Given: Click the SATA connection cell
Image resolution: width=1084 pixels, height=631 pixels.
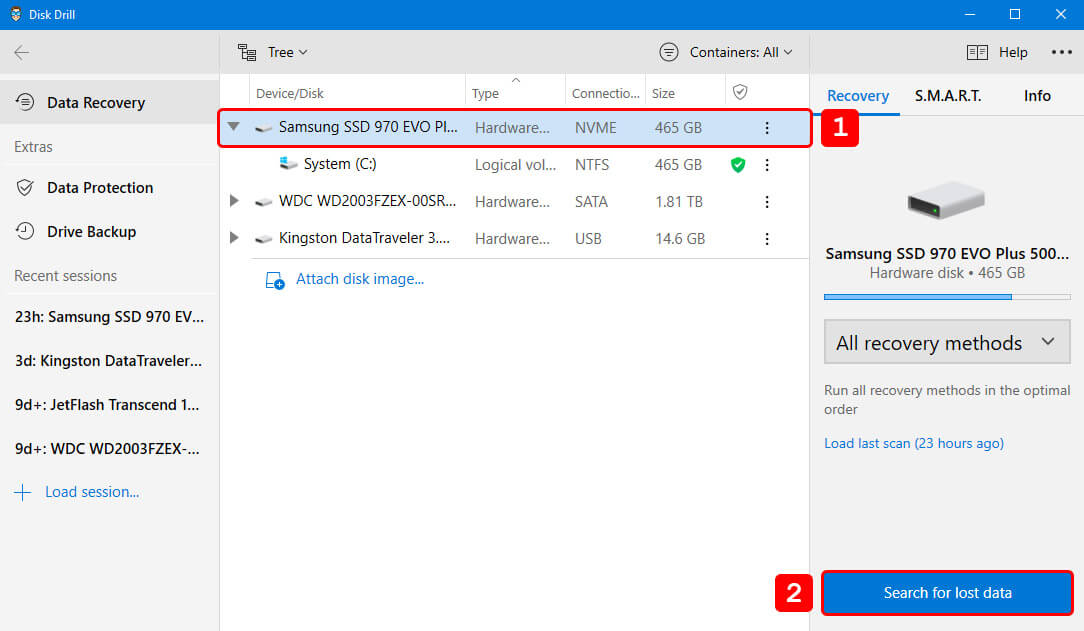Looking at the screenshot, I should pos(591,202).
